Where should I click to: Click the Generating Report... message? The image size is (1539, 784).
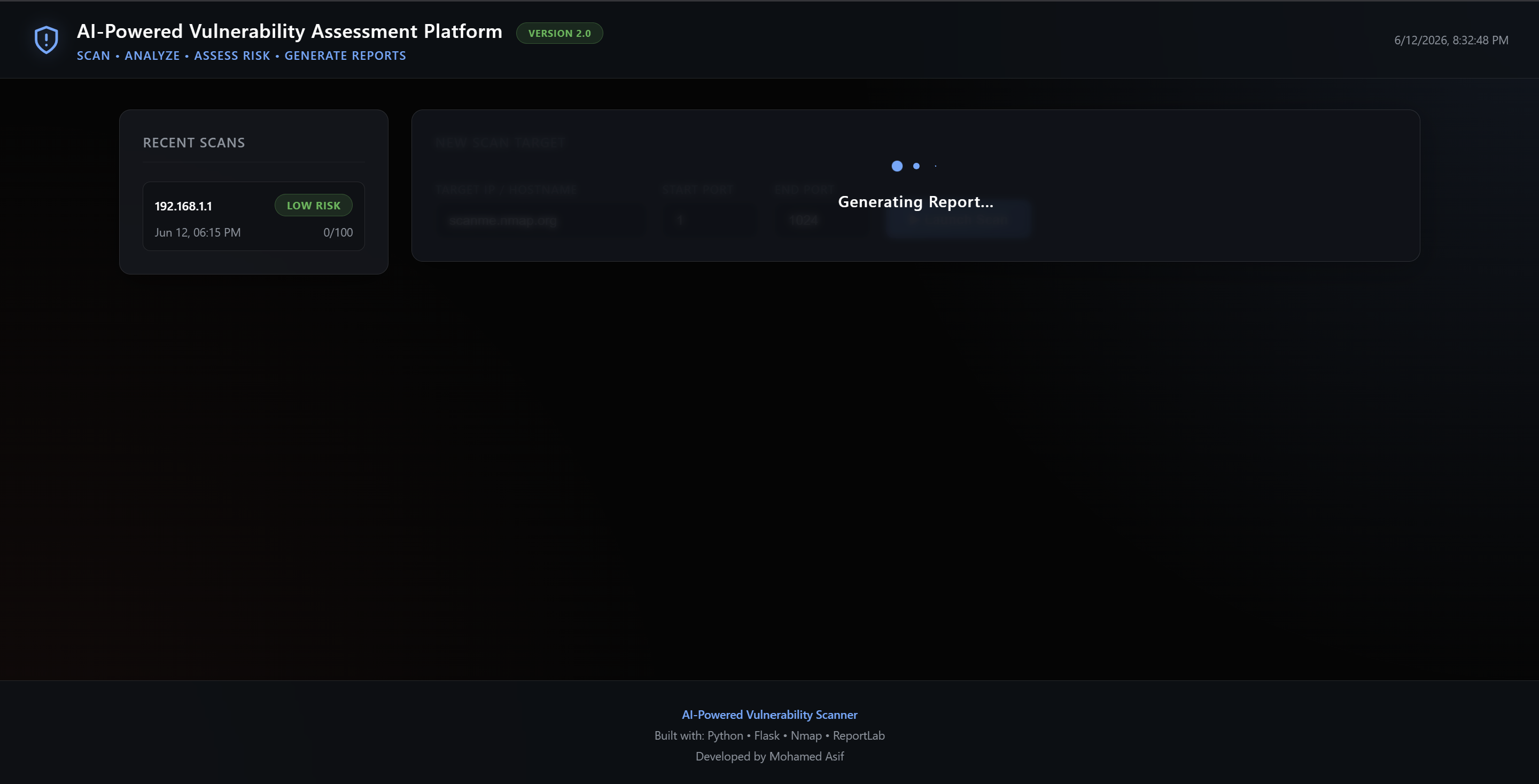915,202
